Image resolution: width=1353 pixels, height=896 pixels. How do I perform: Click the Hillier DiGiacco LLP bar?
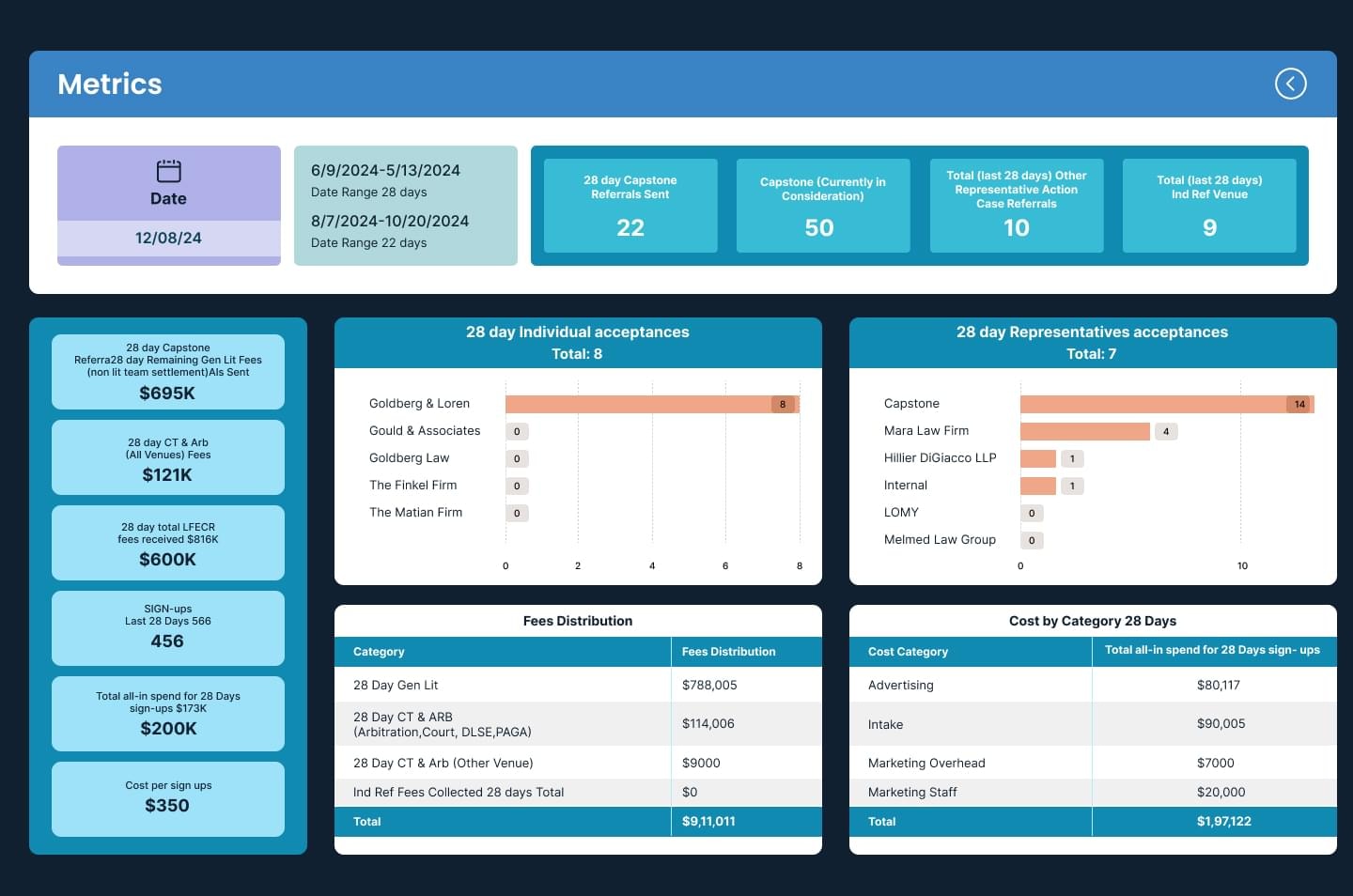click(1038, 458)
